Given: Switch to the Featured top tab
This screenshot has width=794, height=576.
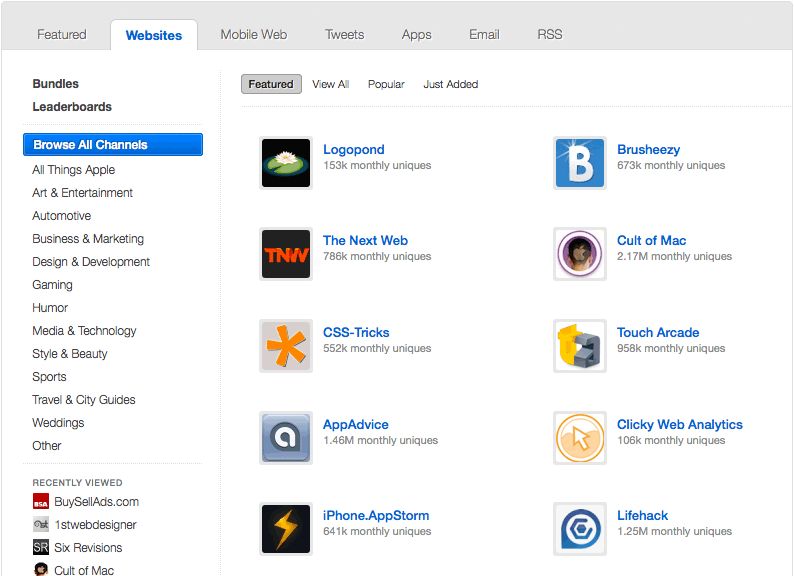Looking at the screenshot, I should tap(62, 34).
